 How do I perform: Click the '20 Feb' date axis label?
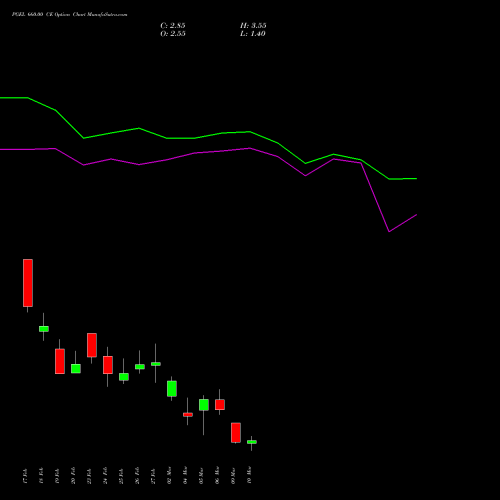pyautogui.click(x=73, y=476)
